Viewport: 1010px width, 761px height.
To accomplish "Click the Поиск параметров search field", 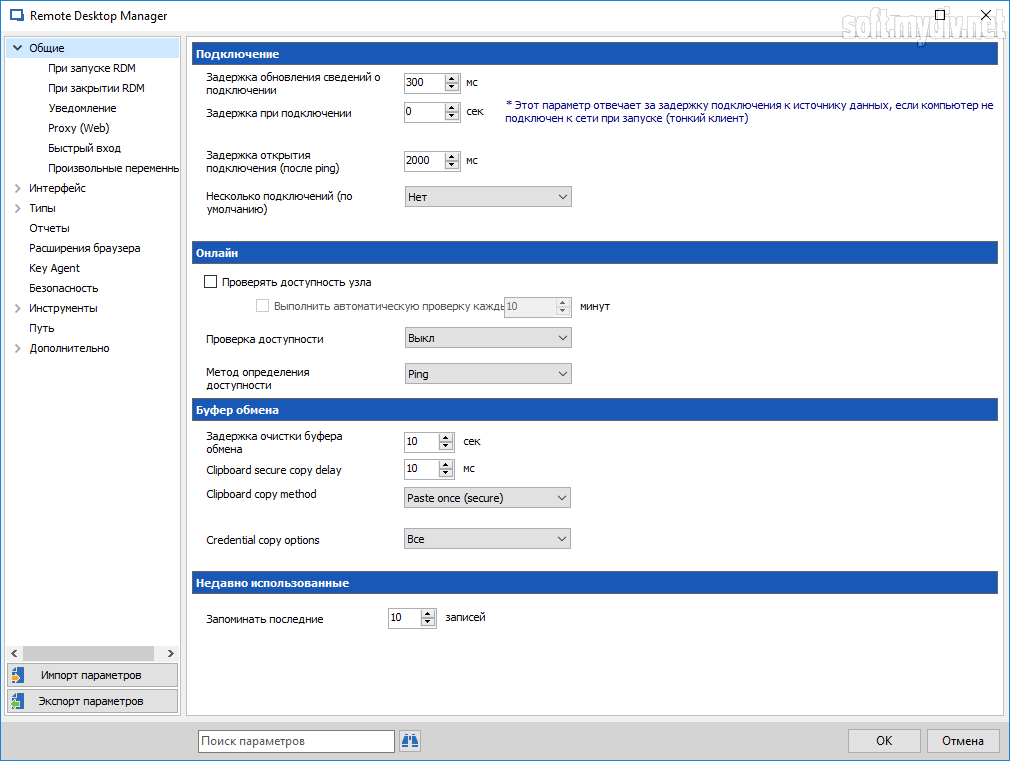I will point(296,741).
